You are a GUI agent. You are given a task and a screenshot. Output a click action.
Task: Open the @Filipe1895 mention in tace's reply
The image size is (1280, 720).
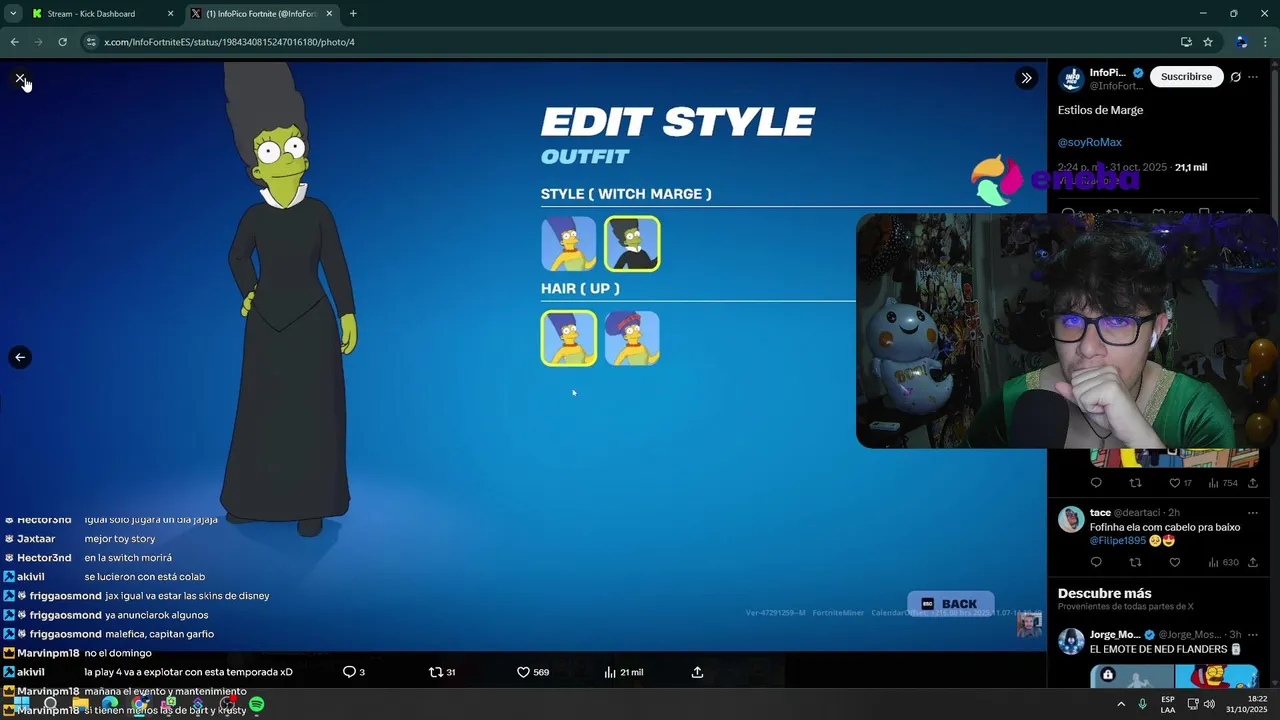(x=1118, y=541)
